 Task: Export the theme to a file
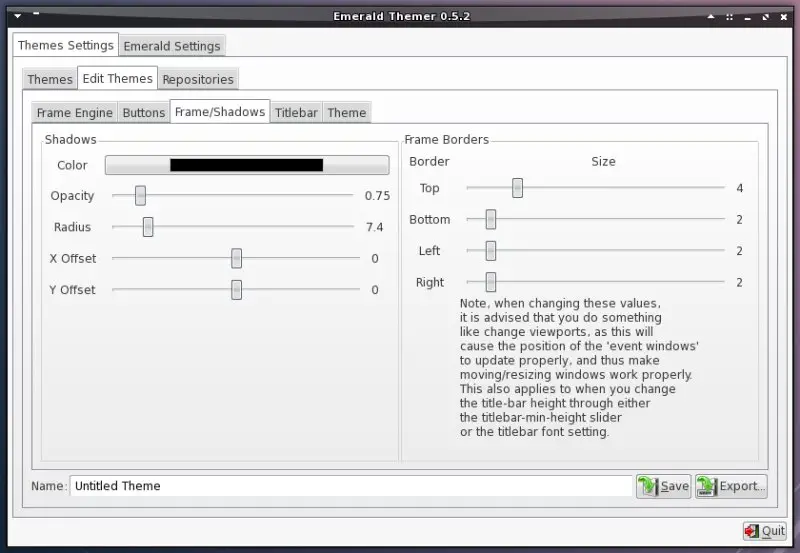pos(731,486)
